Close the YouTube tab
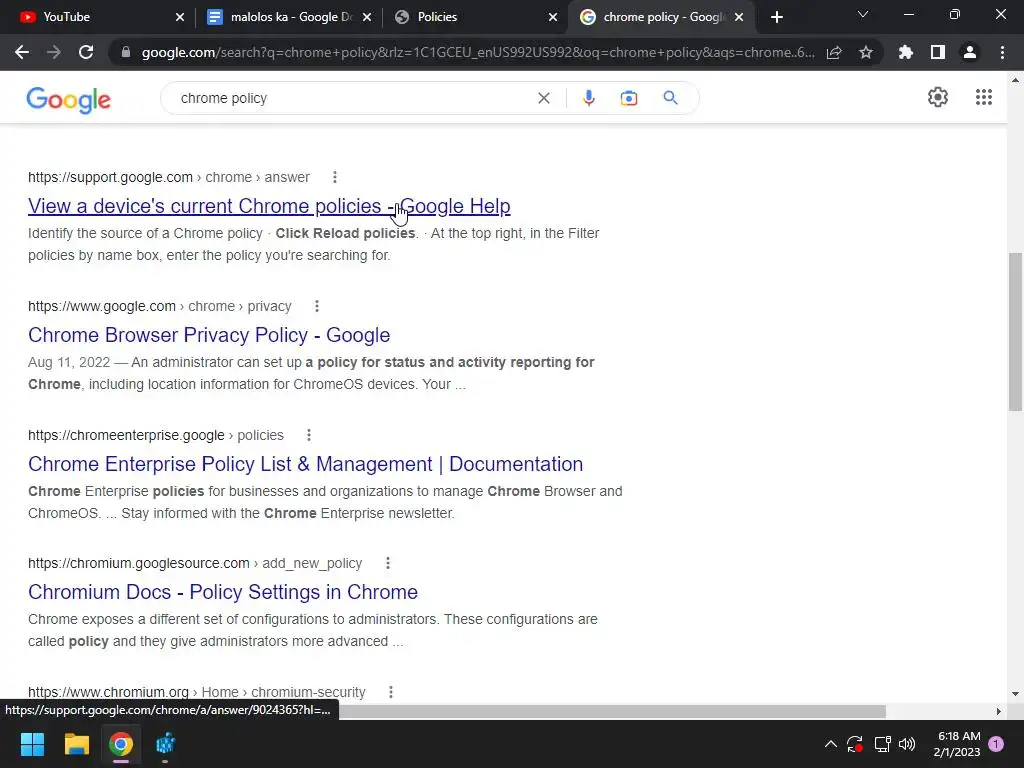 pyautogui.click(x=180, y=17)
